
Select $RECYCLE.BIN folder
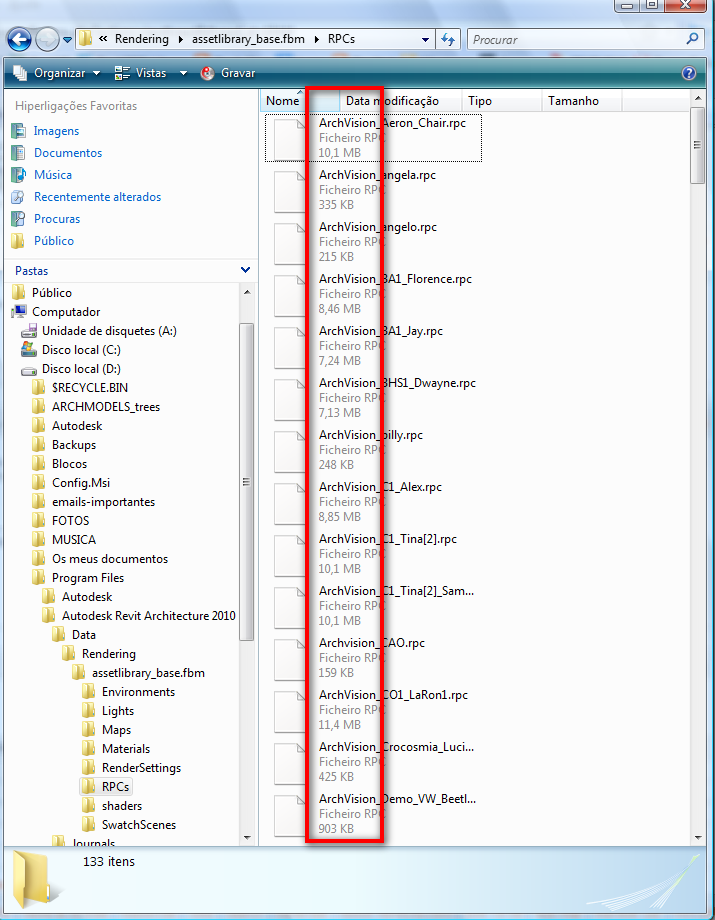tap(89, 388)
